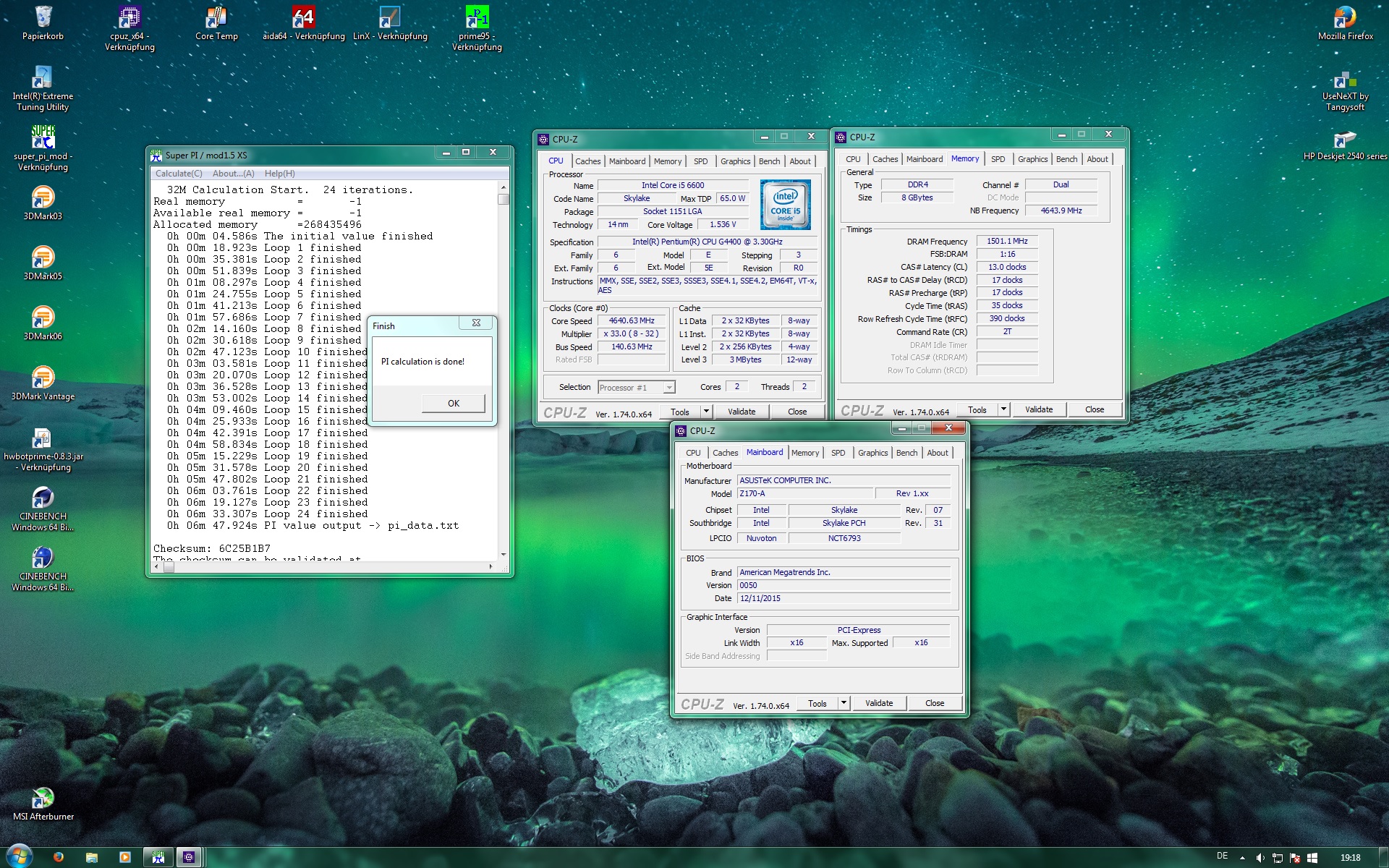Launch the 3DMark03 desktop icon
Image resolution: width=1389 pixels, height=868 pixels.
click(43, 203)
